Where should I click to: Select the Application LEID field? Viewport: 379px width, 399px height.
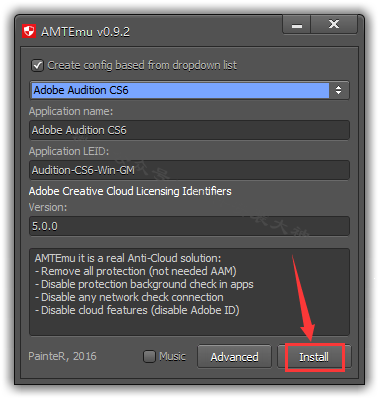[189, 170]
